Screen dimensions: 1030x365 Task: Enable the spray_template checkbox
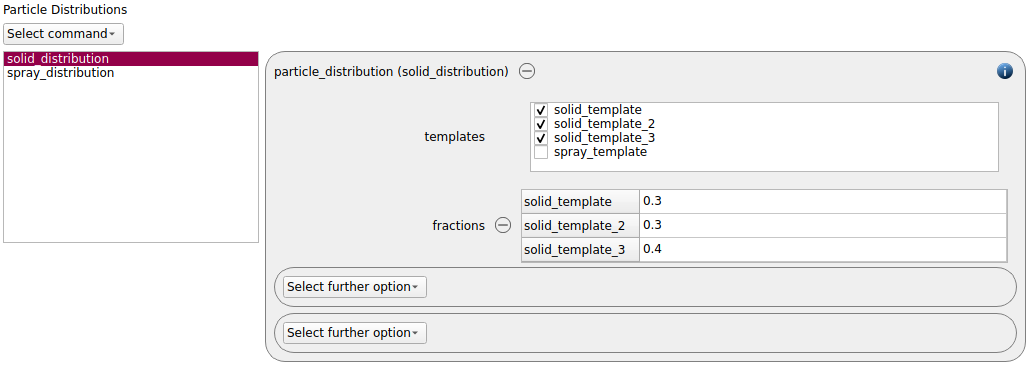[541, 152]
